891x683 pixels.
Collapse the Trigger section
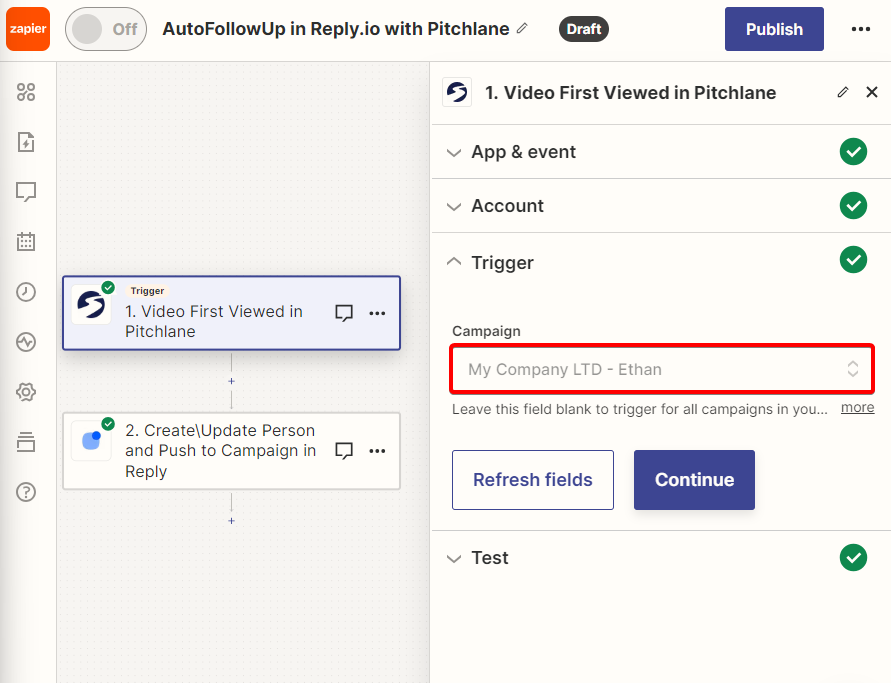pyautogui.click(x=661, y=262)
